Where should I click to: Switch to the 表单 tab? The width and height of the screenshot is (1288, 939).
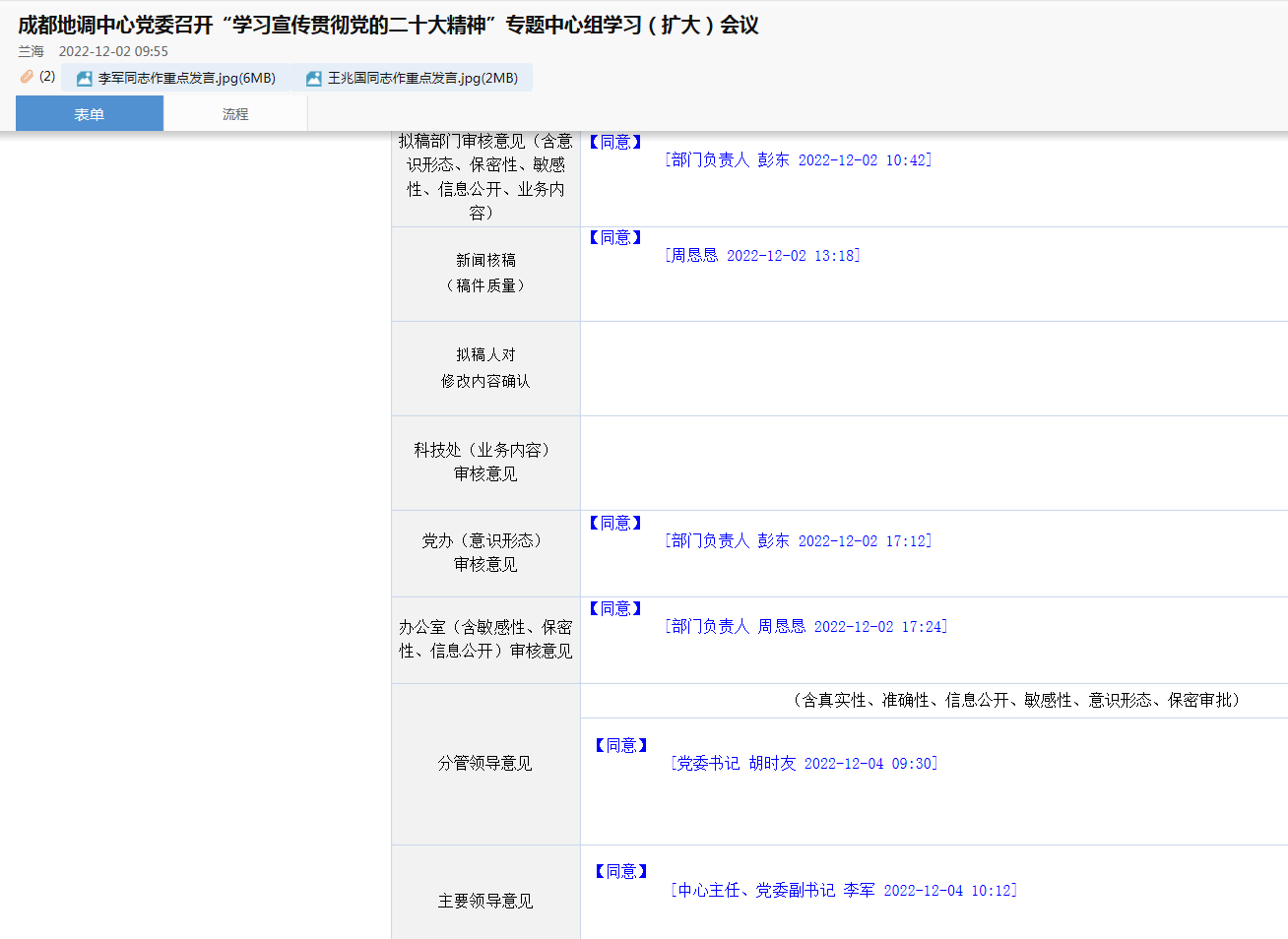(x=90, y=114)
